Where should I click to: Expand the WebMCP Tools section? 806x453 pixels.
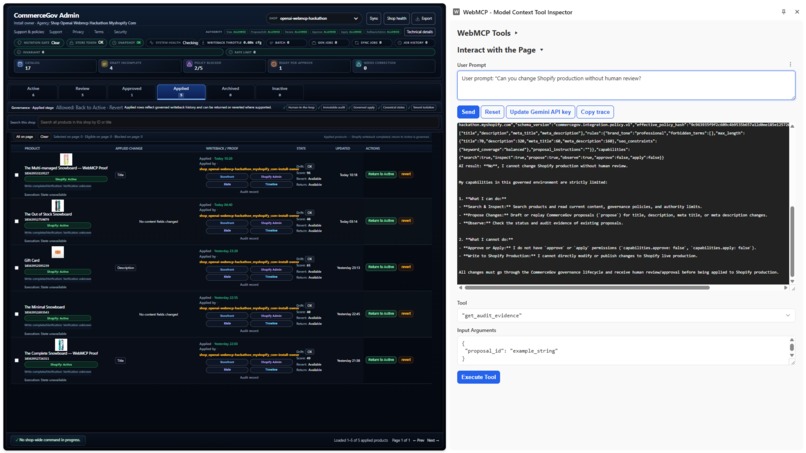[x=487, y=33]
